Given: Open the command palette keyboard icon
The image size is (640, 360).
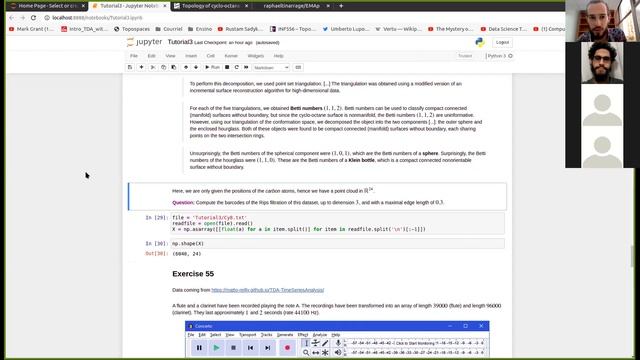Looking at the screenshot, I should pyautogui.click(x=298, y=67).
